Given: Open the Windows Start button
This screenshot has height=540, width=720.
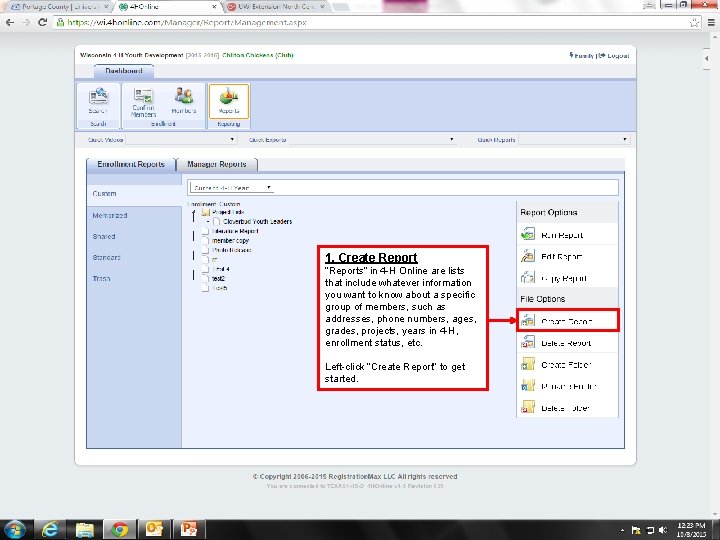Looking at the screenshot, I should pos(14,530).
